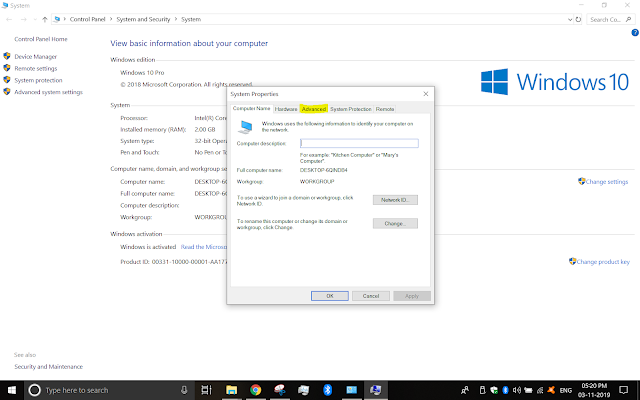Click the Network ID button
Screen dimensions: 640x400
coord(395,200)
